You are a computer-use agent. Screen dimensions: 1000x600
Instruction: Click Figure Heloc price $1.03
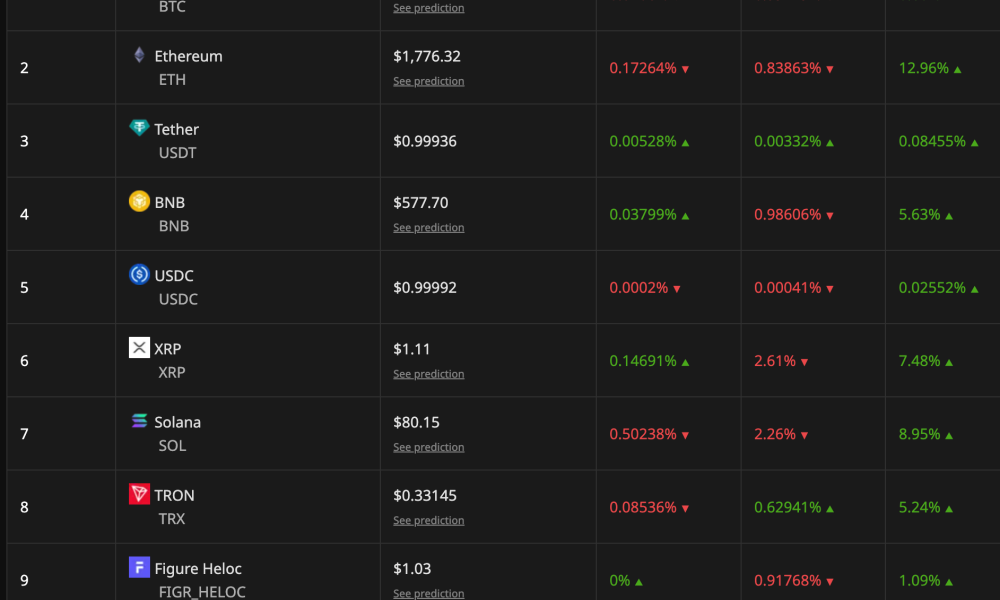point(412,569)
